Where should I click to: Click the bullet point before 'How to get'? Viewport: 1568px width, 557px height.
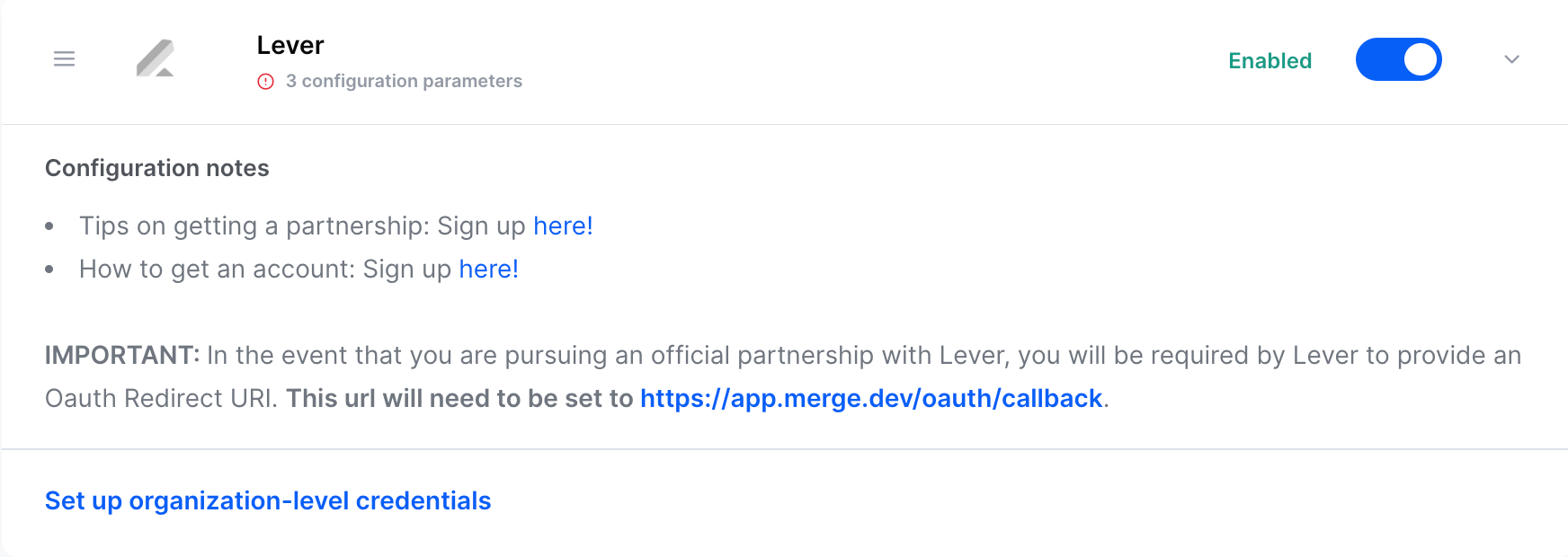(x=49, y=269)
